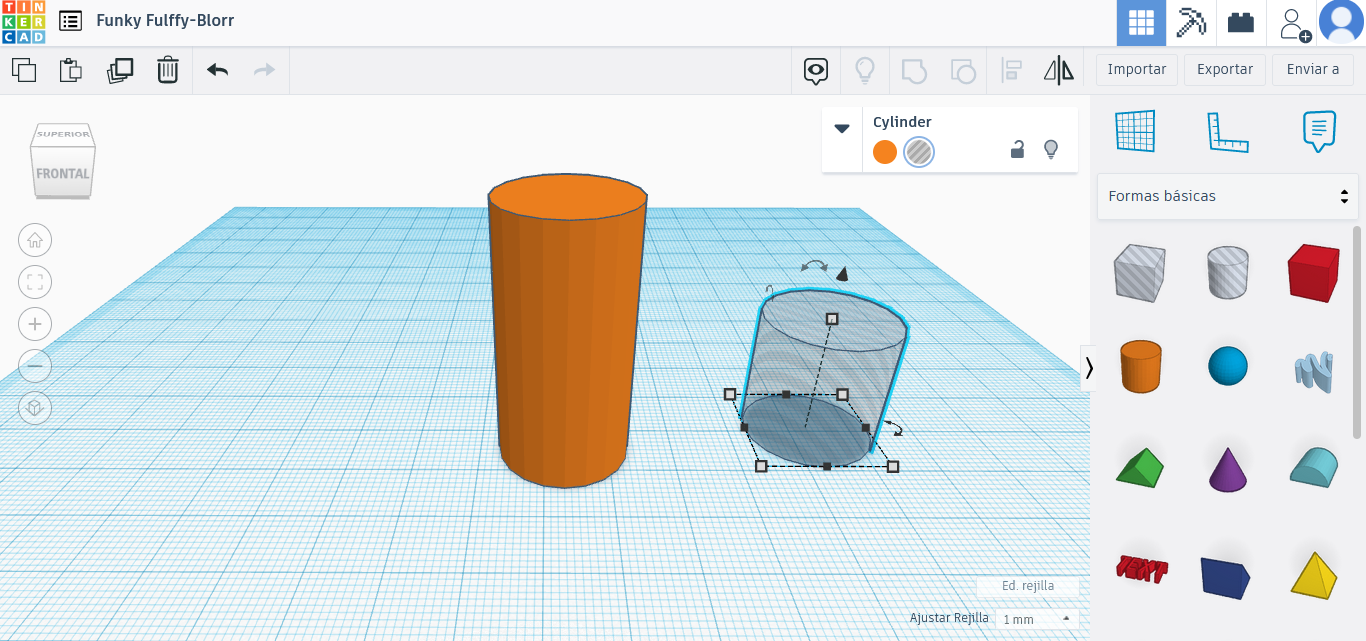Copy the selected shape
This screenshot has height=641, width=1366.
coord(24,70)
